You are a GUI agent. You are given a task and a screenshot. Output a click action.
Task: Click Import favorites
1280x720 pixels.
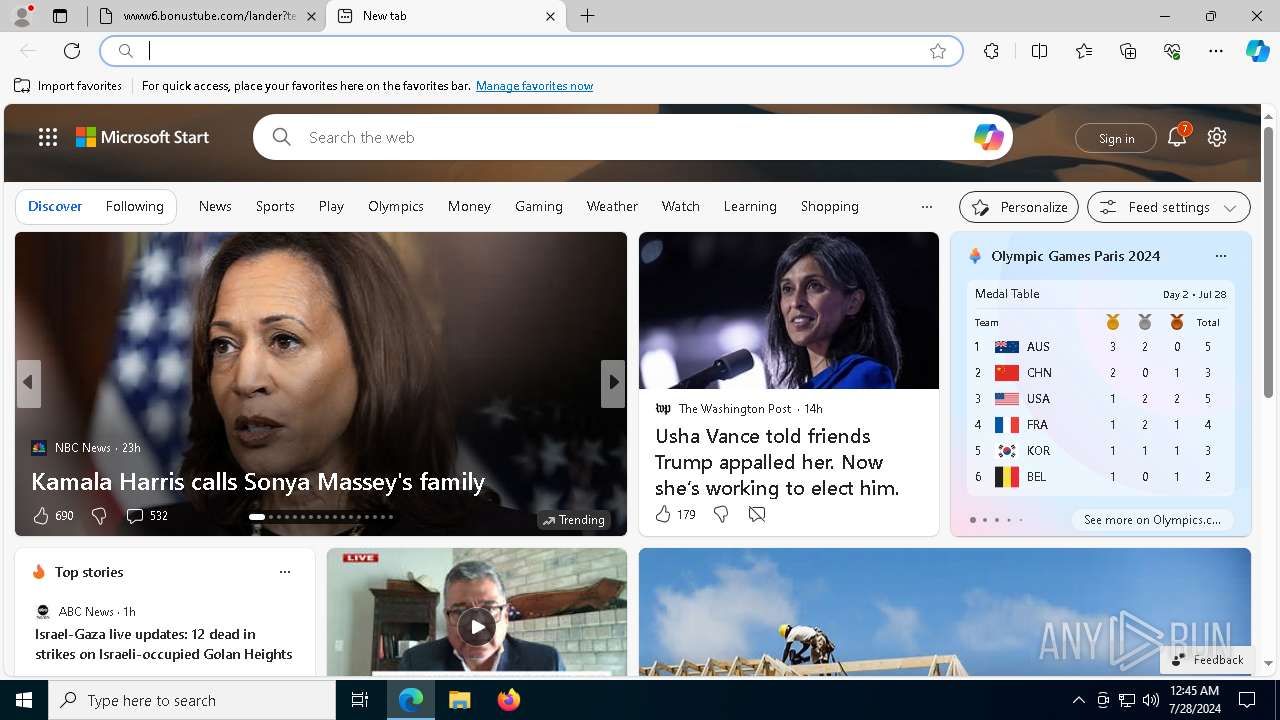pyautogui.click(x=68, y=86)
